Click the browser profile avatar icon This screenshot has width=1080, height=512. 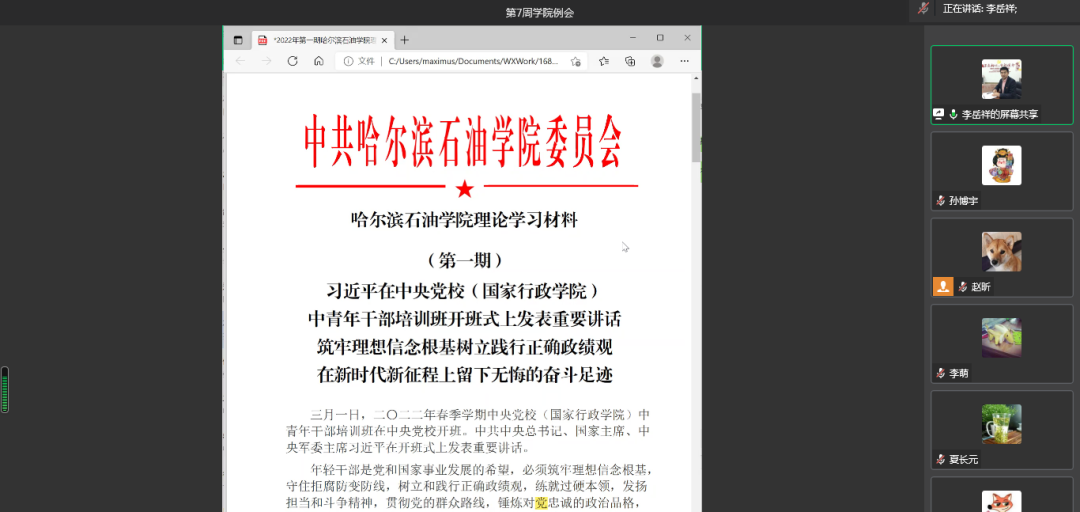click(x=657, y=61)
